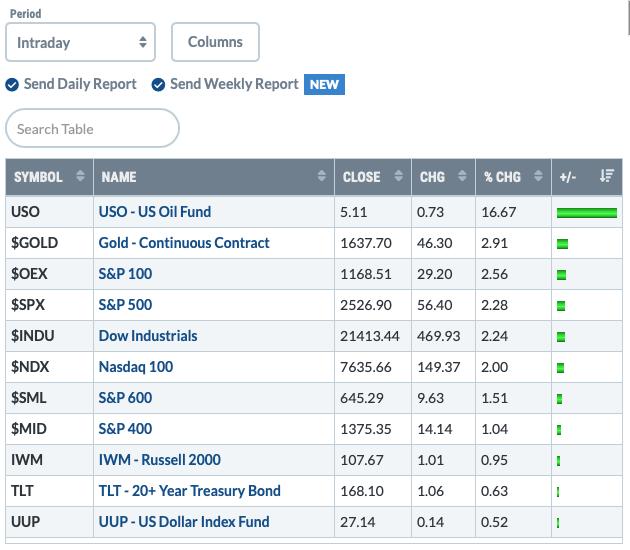The image size is (630, 550).
Task: Click the Send Daily Report label
Action: click(x=80, y=84)
